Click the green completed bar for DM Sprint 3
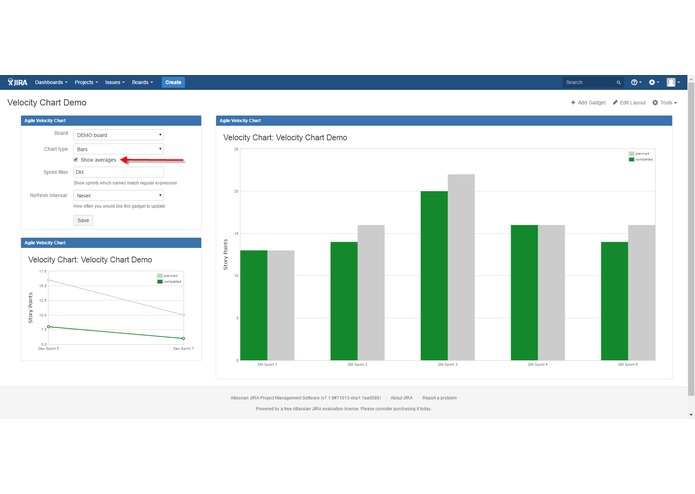695x494 pixels. click(434, 276)
